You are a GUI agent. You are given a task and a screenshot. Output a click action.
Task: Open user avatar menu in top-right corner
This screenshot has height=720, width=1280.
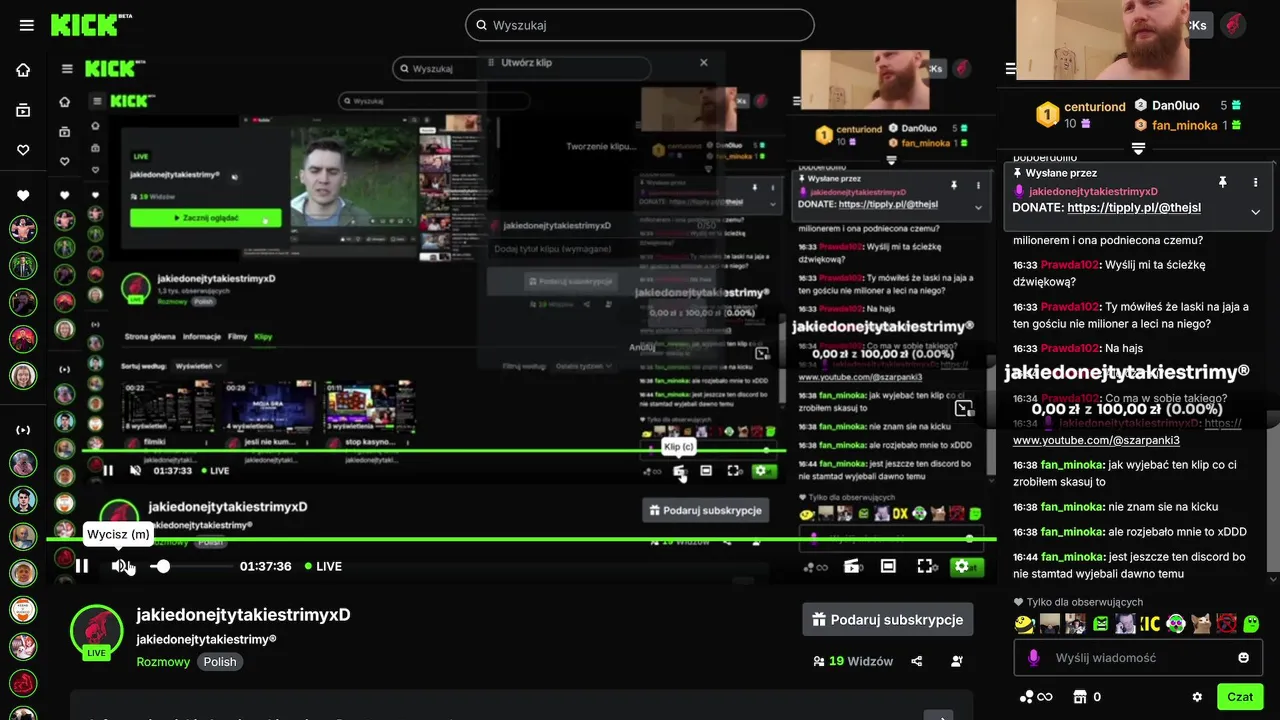(x=1234, y=25)
